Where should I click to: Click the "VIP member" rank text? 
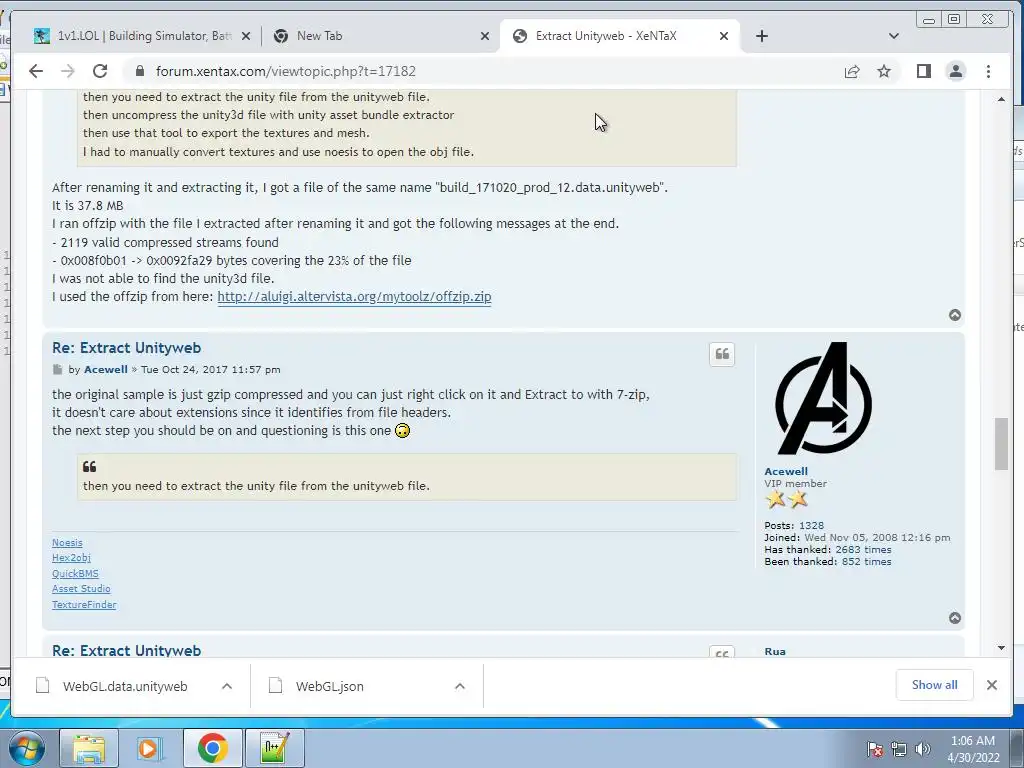(x=795, y=484)
